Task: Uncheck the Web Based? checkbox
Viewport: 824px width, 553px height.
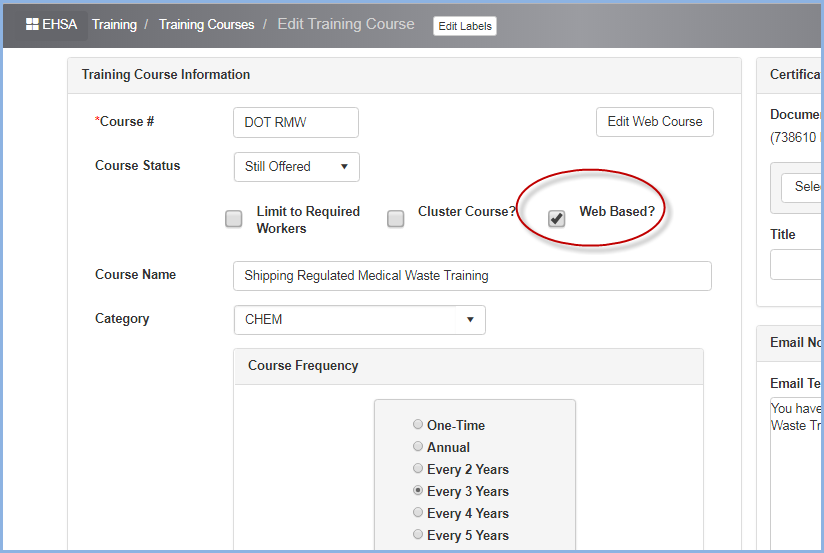Action: tap(557, 219)
